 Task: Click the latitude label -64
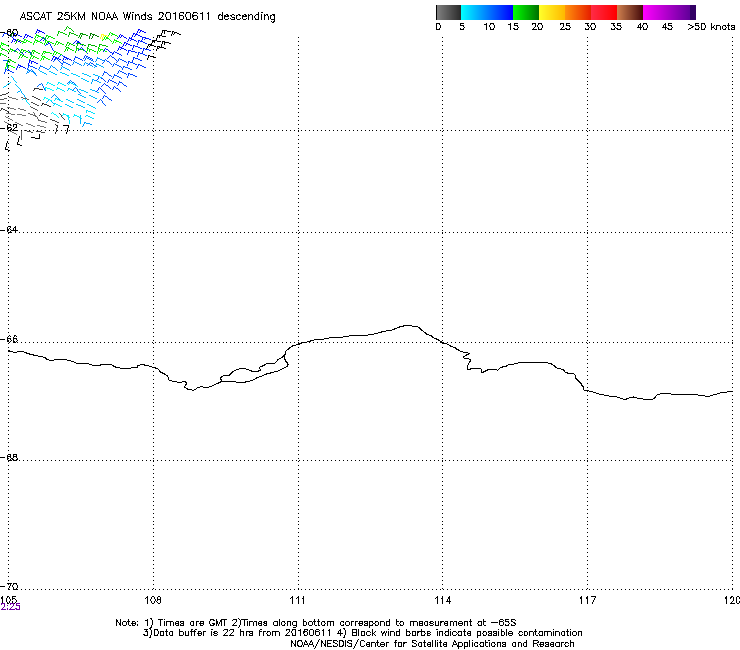pos(9,229)
